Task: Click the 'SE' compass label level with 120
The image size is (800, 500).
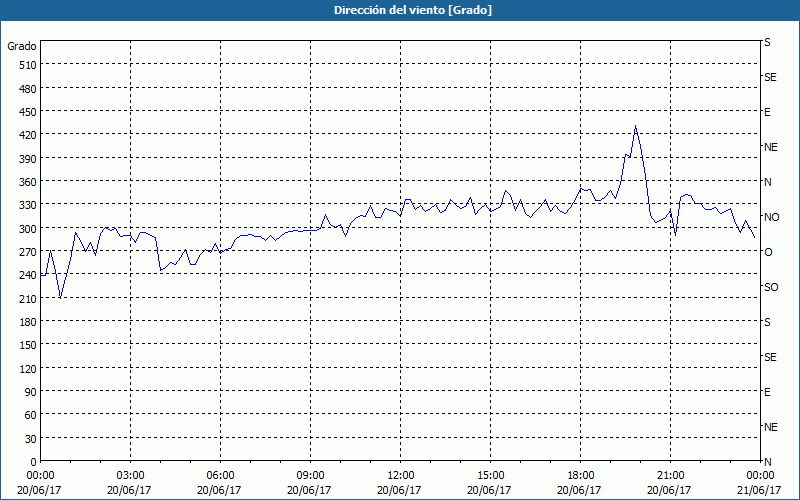Action: coord(770,358)
